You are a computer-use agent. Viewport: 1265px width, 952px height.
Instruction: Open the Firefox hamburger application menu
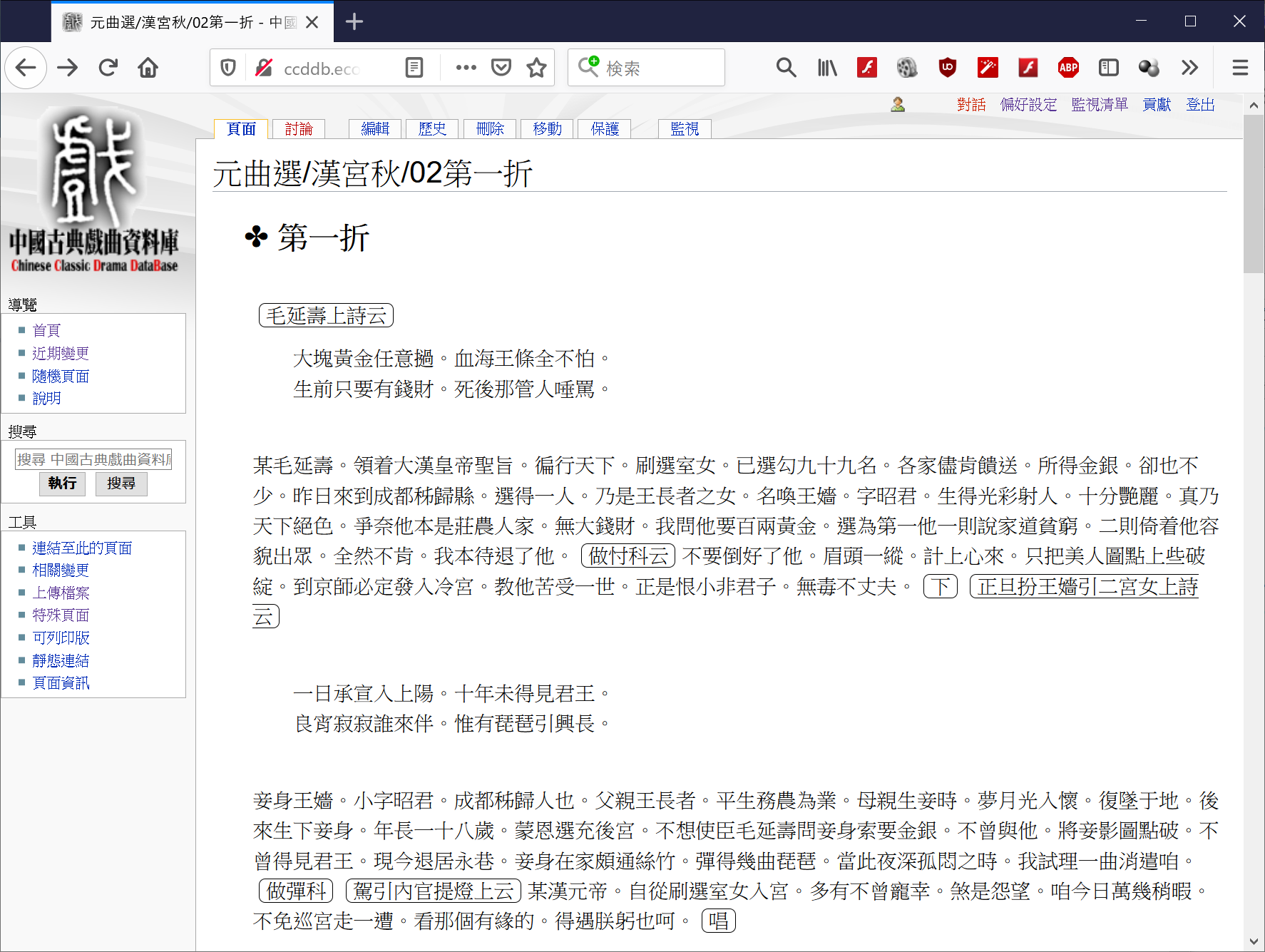(1240, 68)
